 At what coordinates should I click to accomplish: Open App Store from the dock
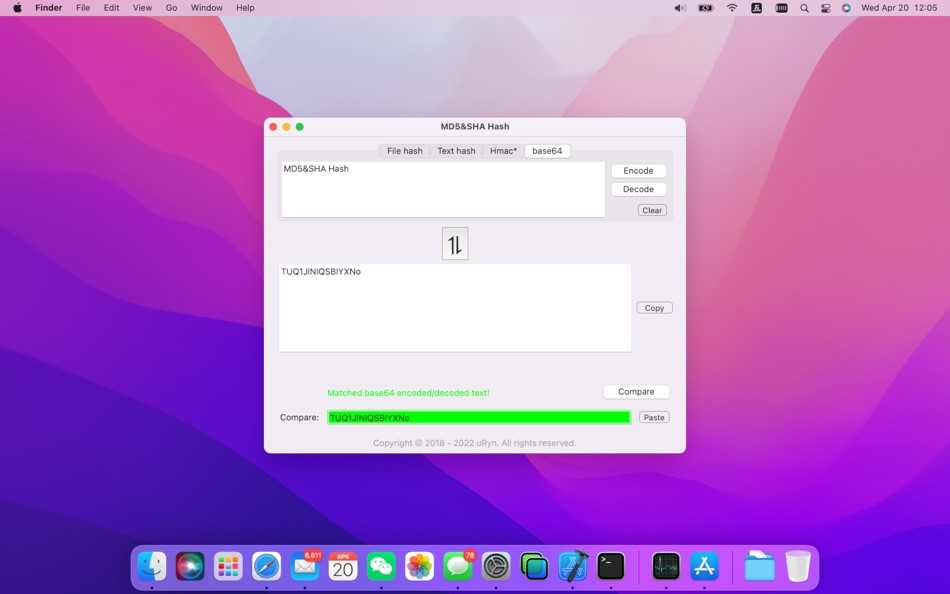704,567
